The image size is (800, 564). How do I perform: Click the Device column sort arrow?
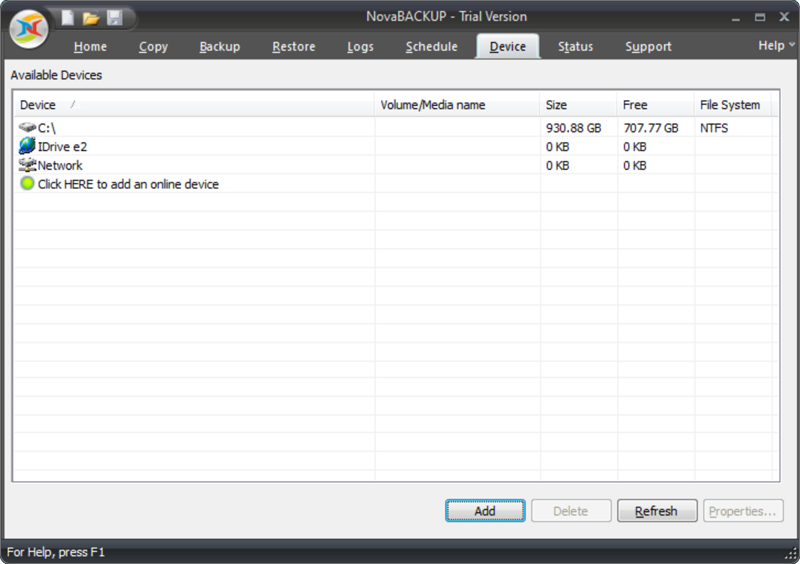73,104
